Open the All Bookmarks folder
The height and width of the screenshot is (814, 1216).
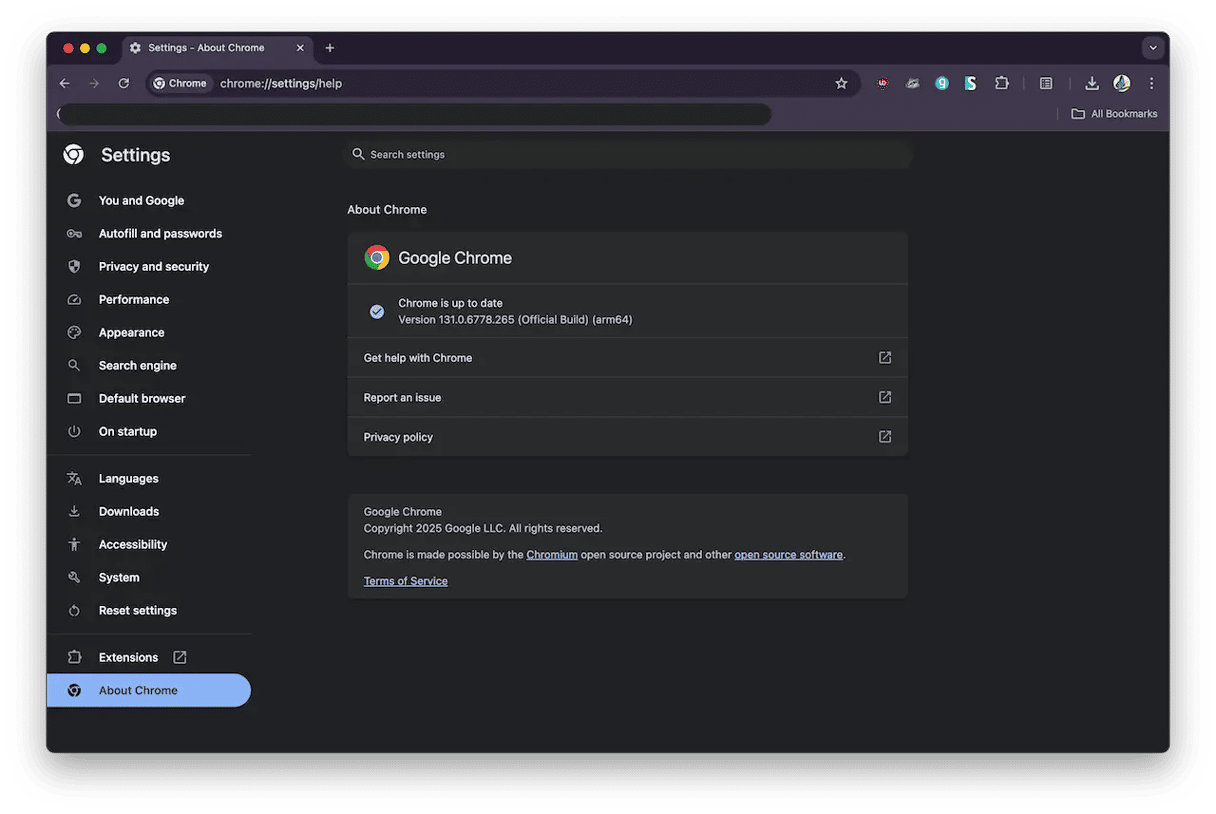(1114, 114)
